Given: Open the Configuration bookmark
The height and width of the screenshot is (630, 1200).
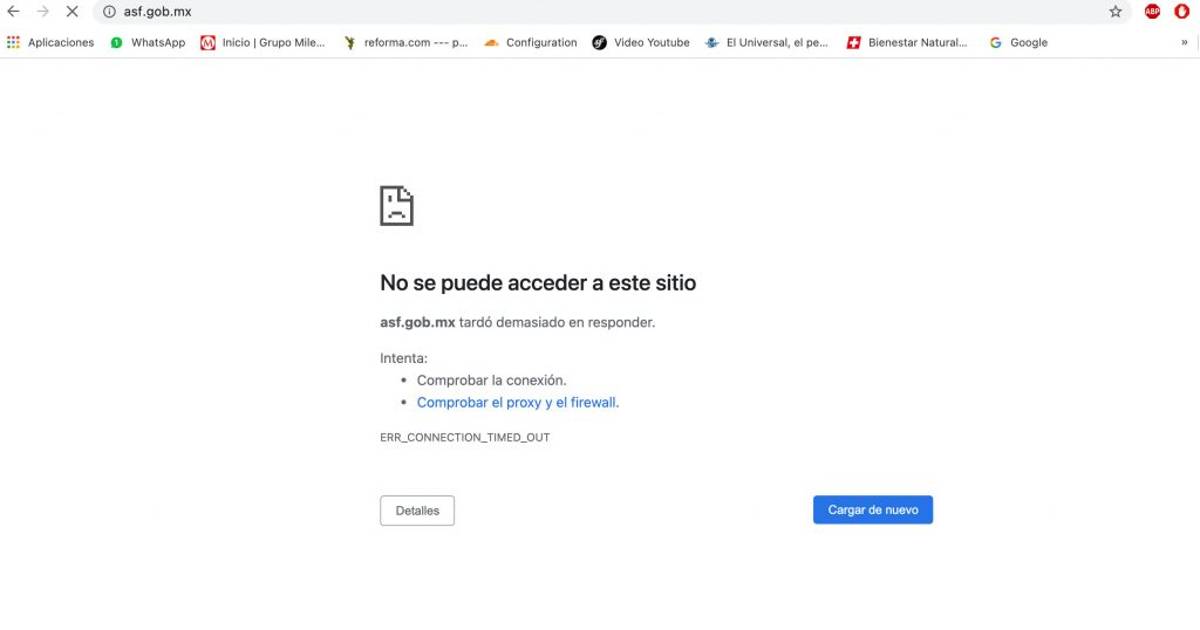Looking at the screenshot, I should tap(530, 43).
